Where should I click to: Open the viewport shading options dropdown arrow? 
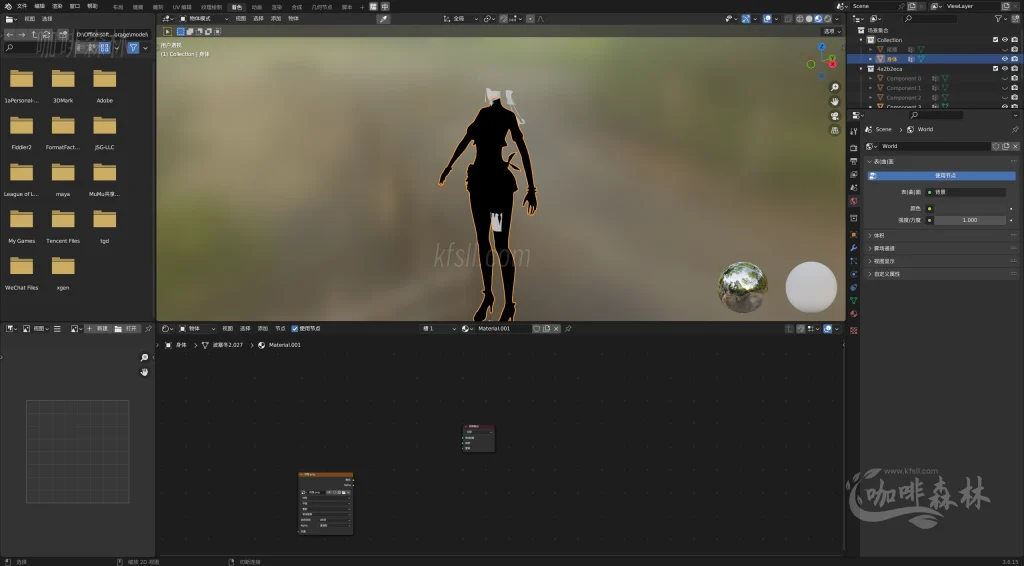(x=838, y=19)
